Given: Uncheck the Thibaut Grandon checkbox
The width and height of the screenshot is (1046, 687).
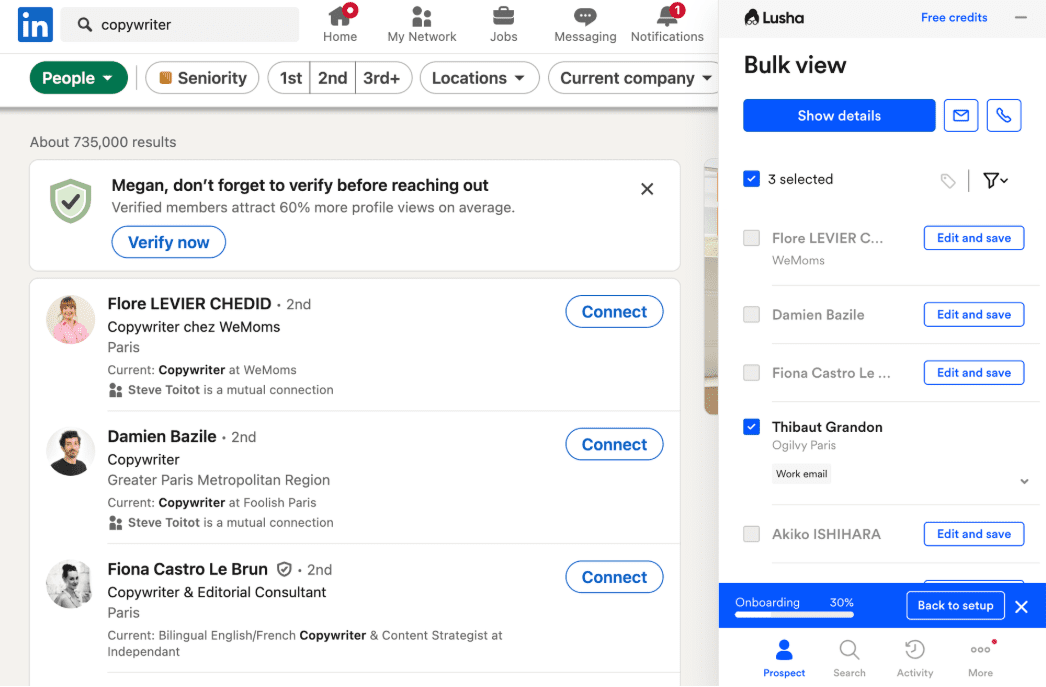Looking at the screenshot, I should pos(751,427).
